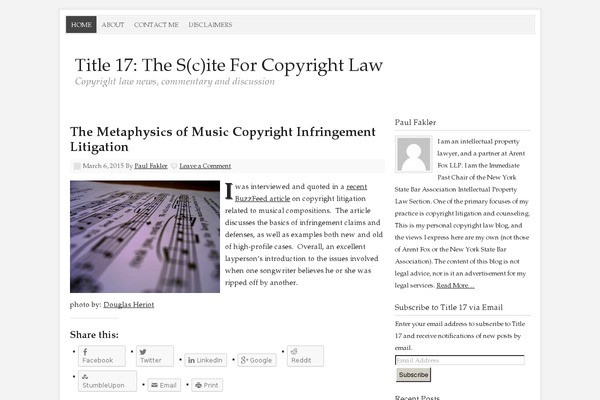Select the Paul Fakler sidebar heading

pos(415,122)
